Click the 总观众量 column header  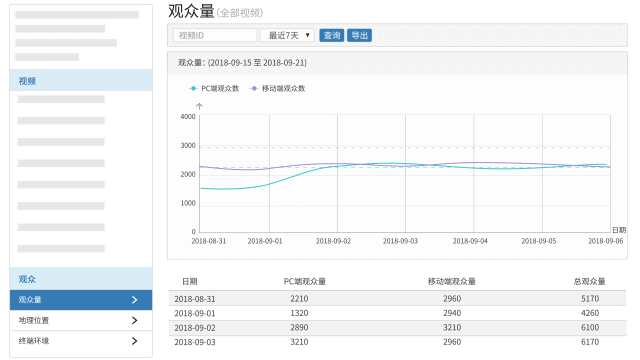coord(589,282)
